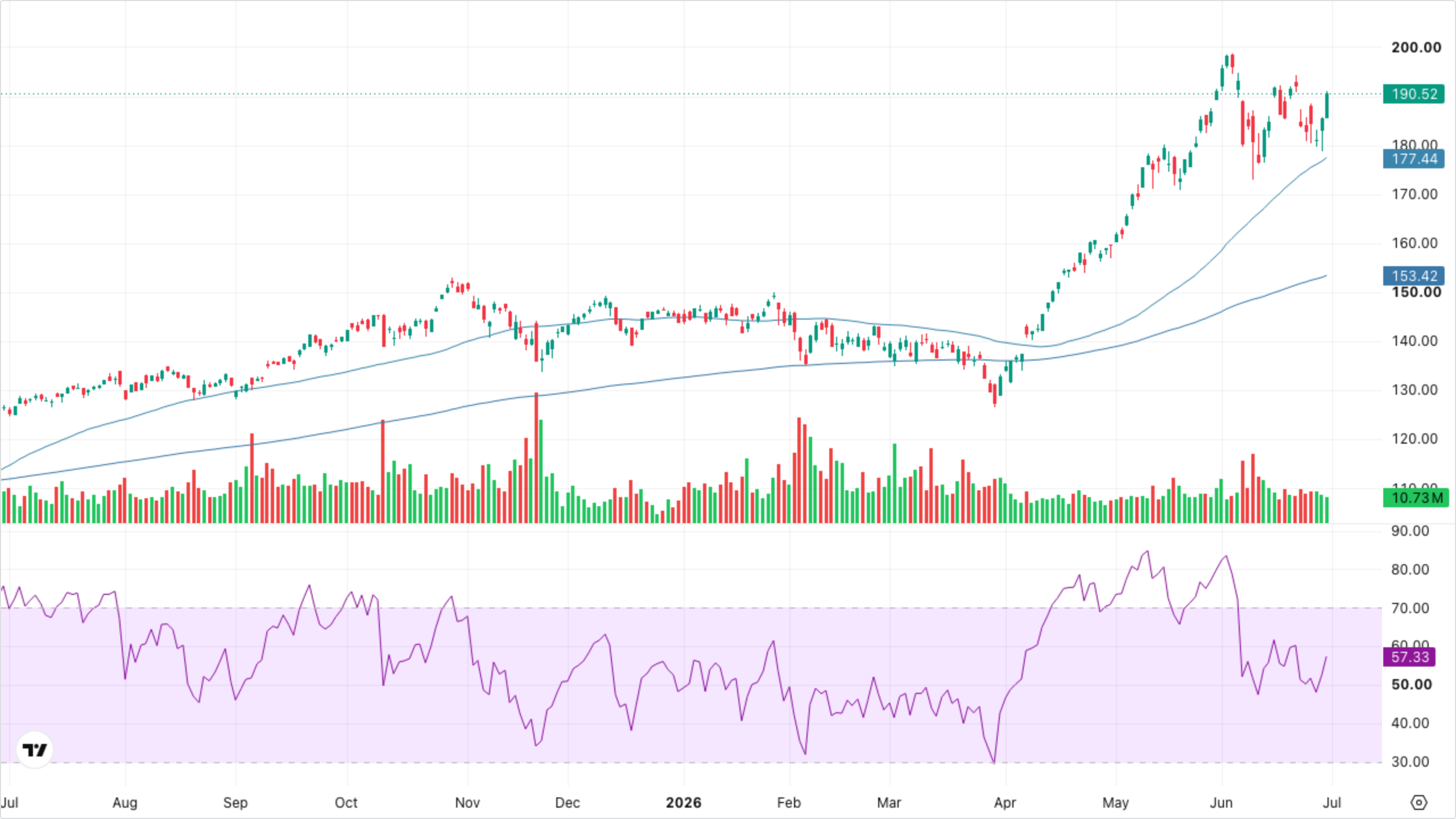Click the tallest red volume bar in late November
Screen dimensions: 1456x819
click(x=536, y=457)
